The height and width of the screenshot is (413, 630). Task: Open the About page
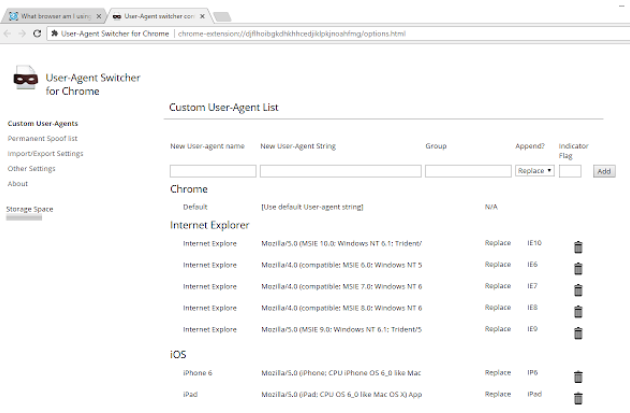tap(18, 184)
